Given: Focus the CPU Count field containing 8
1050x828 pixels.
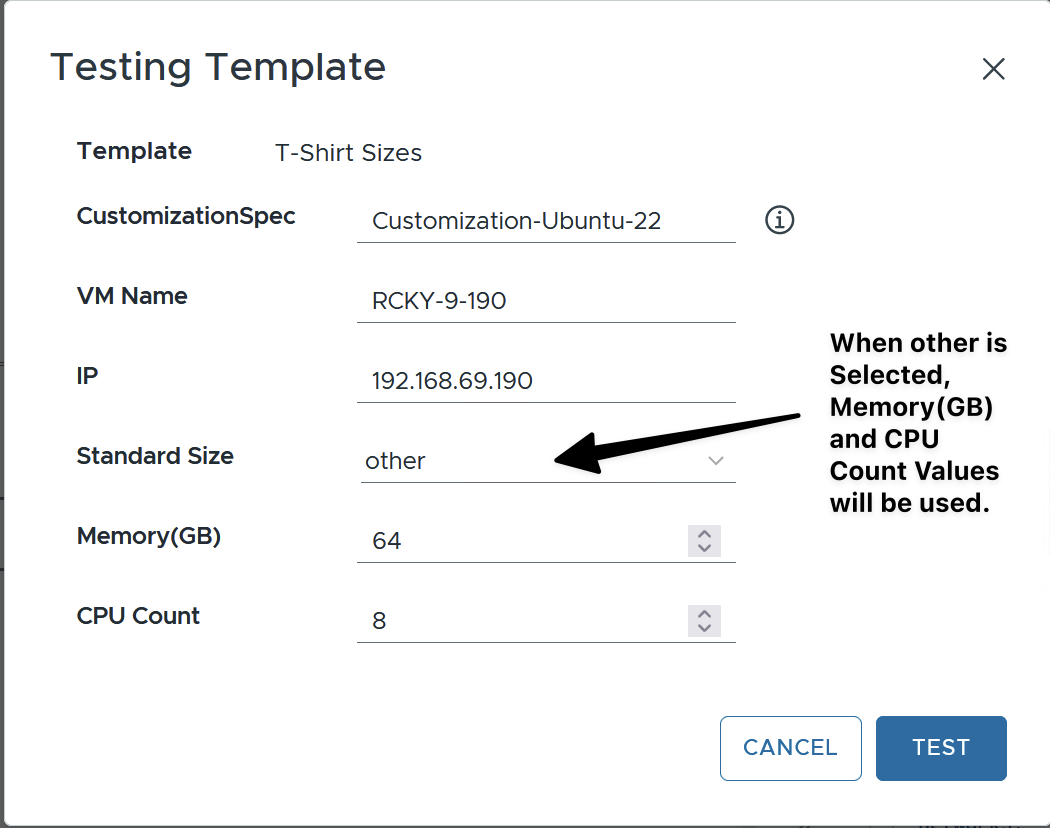Looking at the screenshot, I should click(520, 621).
